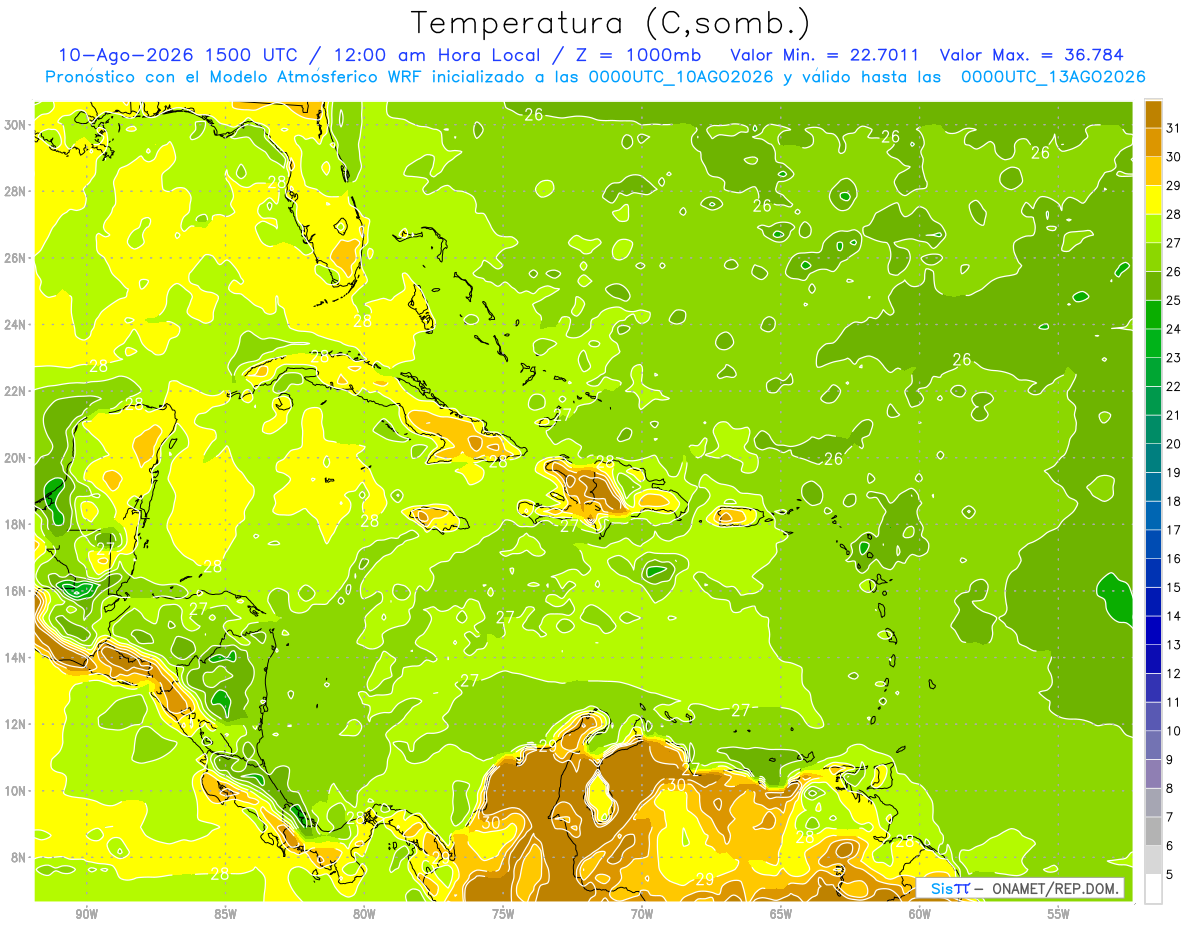Pick the teal legend band between 19 and 20

(x=1153, y=459)
